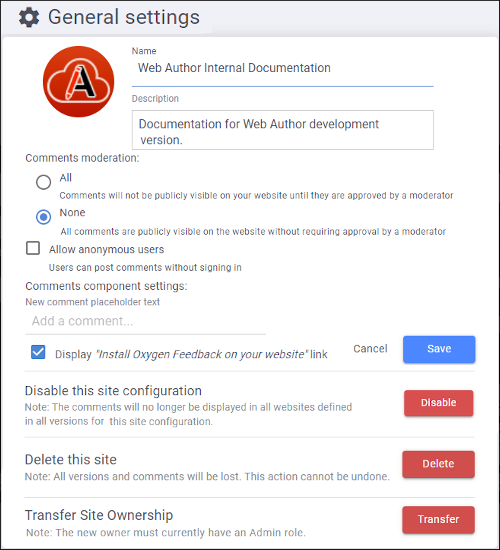This screenshot has height=550, width=500.
Task: Edit the Description text box
Action: [x=282, y=130]
